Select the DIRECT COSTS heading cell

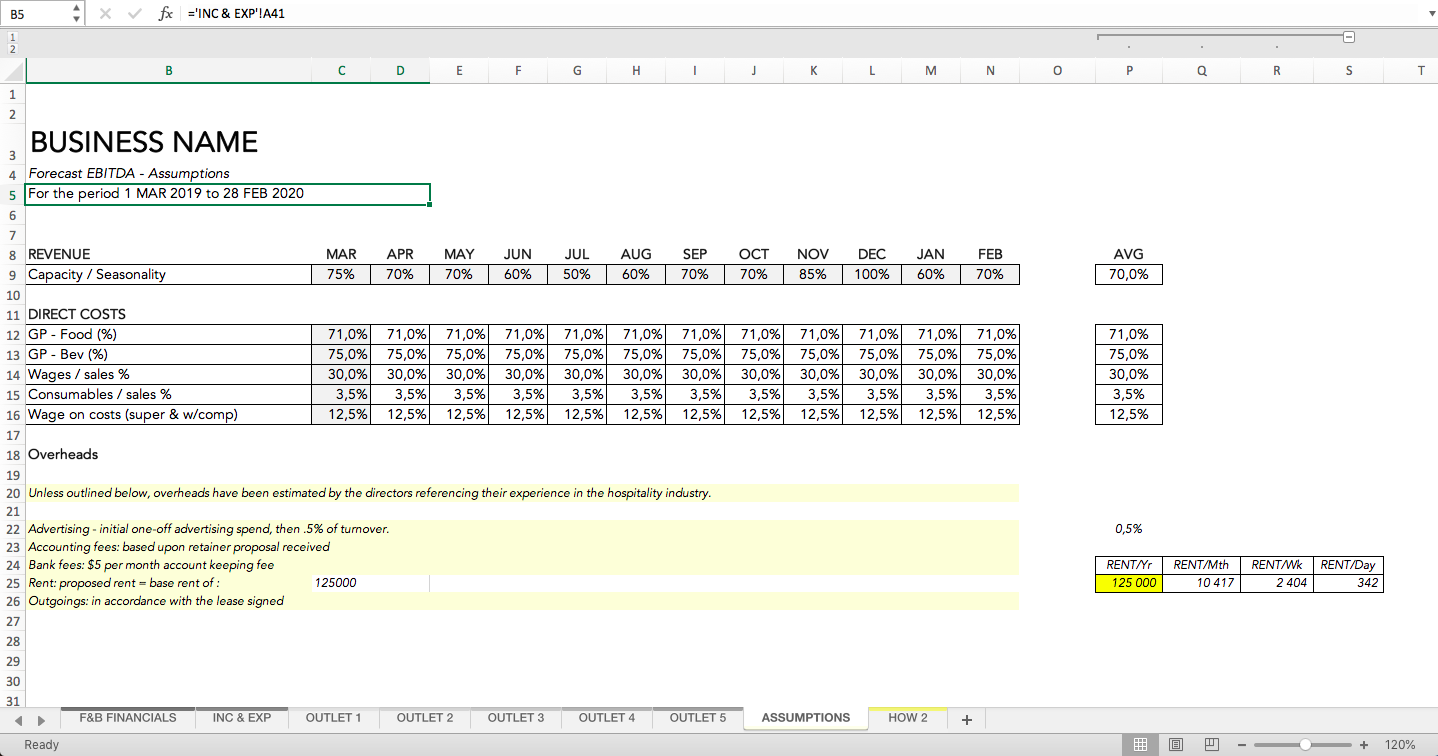click(168, 314)
